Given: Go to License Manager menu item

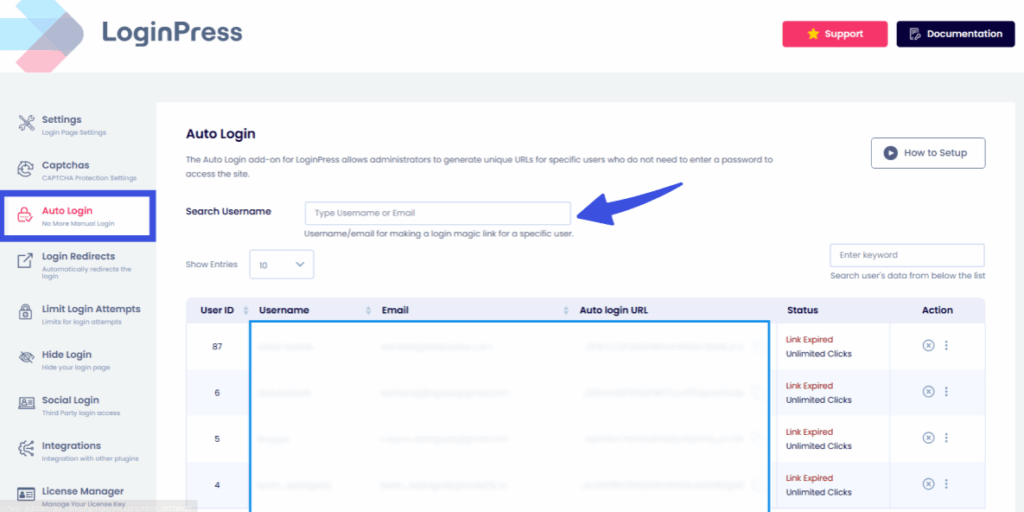Looking at the screenshot, I should (x=78, y=496).
